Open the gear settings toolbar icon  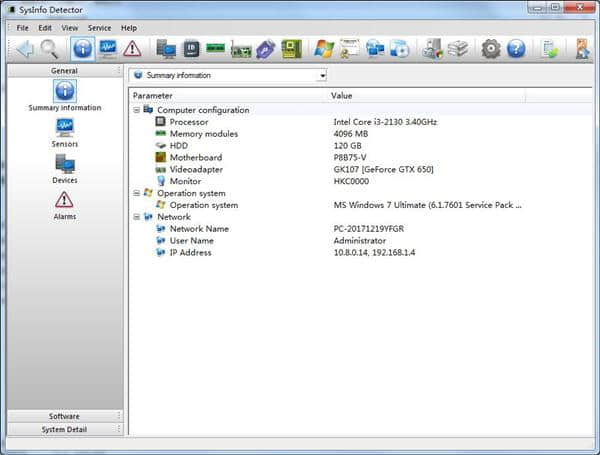[x=490, y=48]
